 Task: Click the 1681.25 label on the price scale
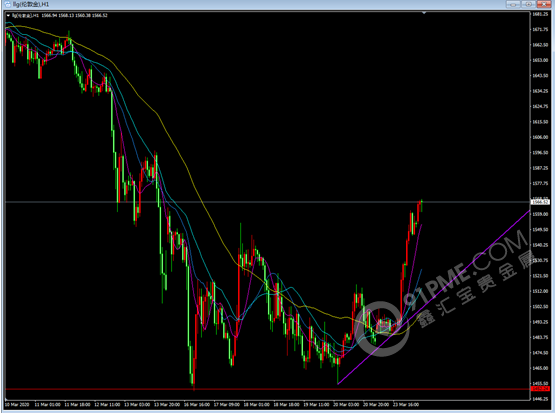pos(540,14)
